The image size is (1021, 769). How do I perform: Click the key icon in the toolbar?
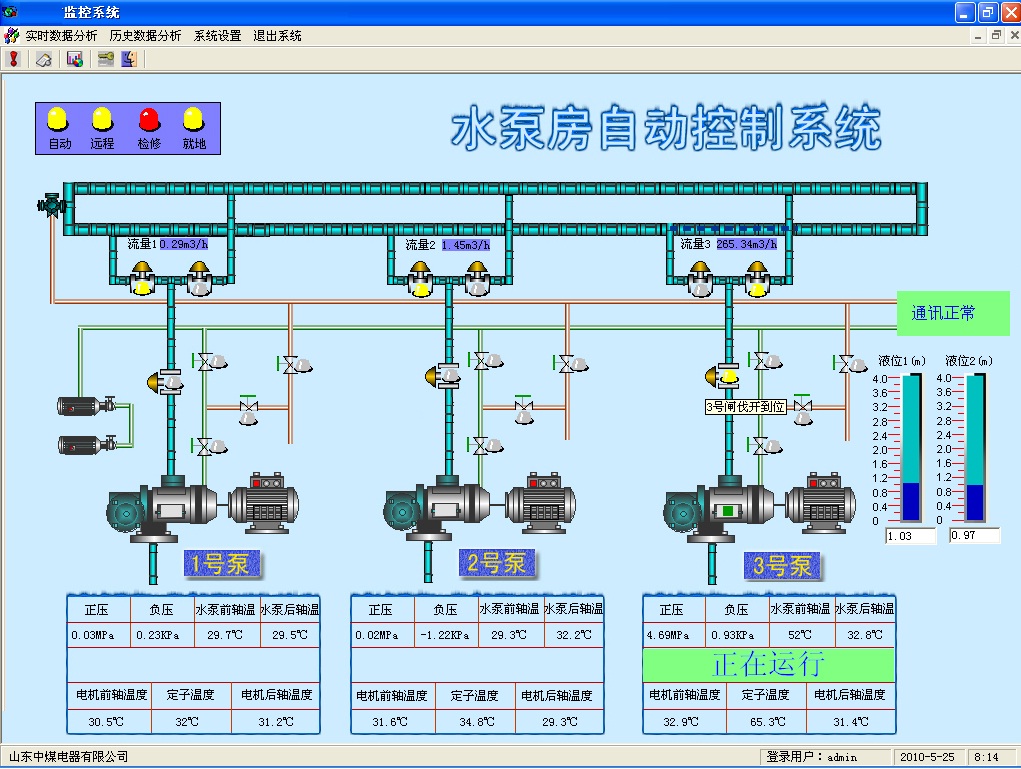pos(105,59)
